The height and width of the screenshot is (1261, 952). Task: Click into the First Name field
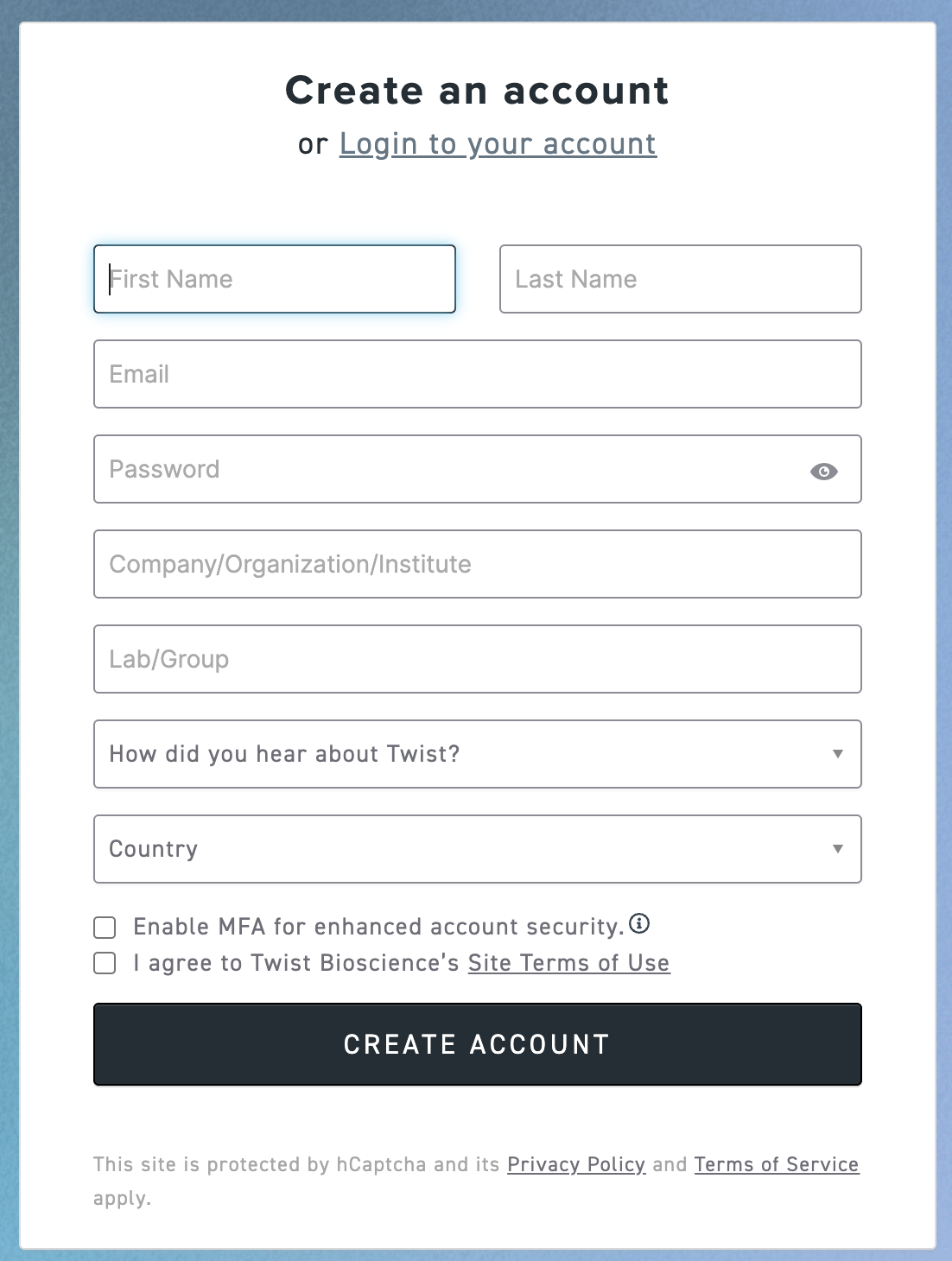(274, 279)
